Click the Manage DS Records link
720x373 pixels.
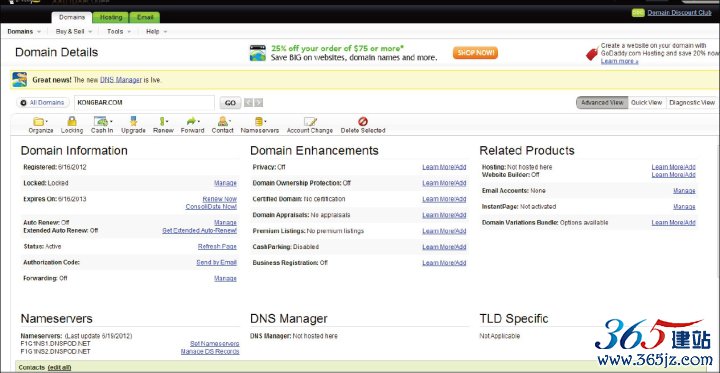(210, 351)
